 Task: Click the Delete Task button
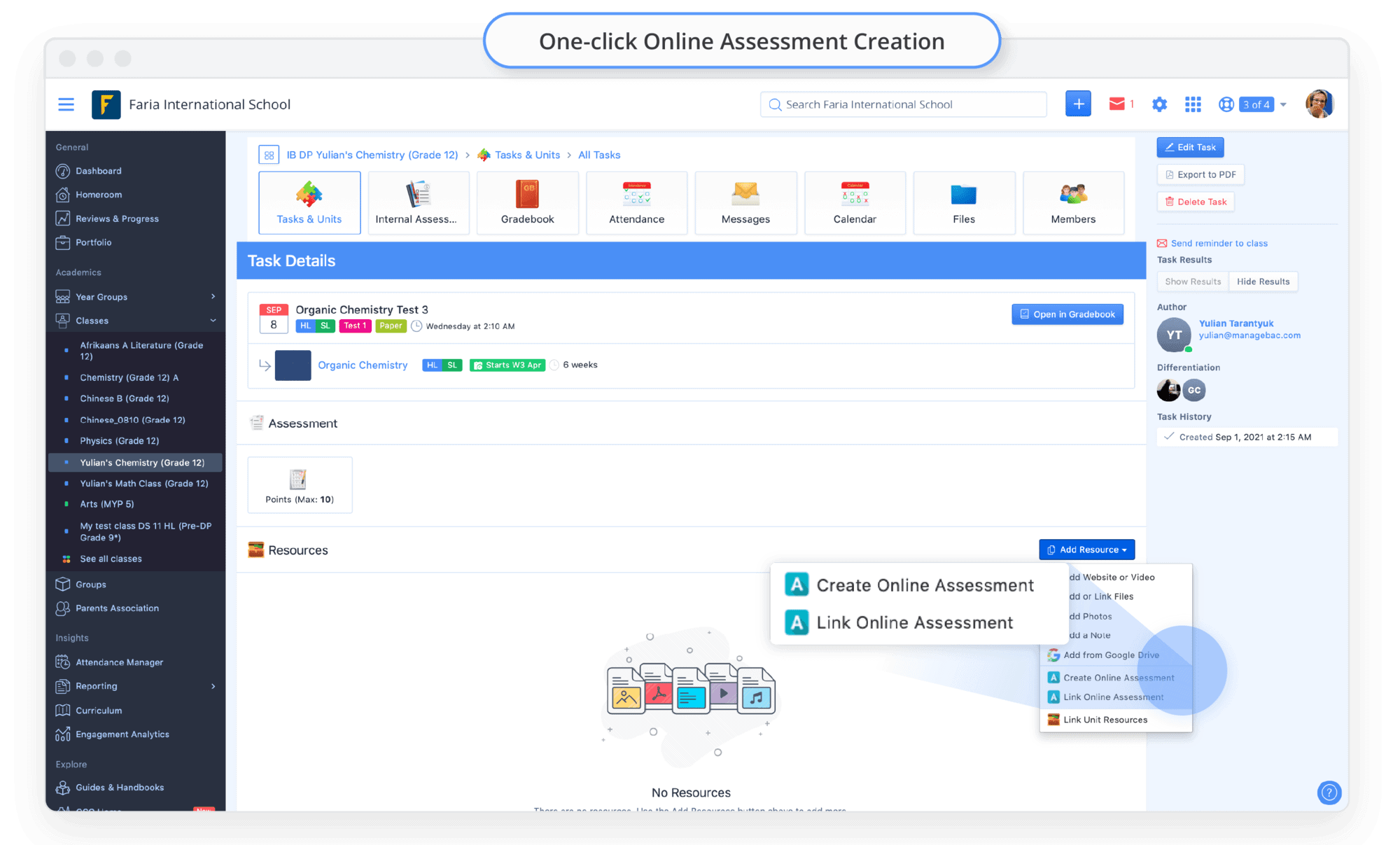(x=1196, y=202)
